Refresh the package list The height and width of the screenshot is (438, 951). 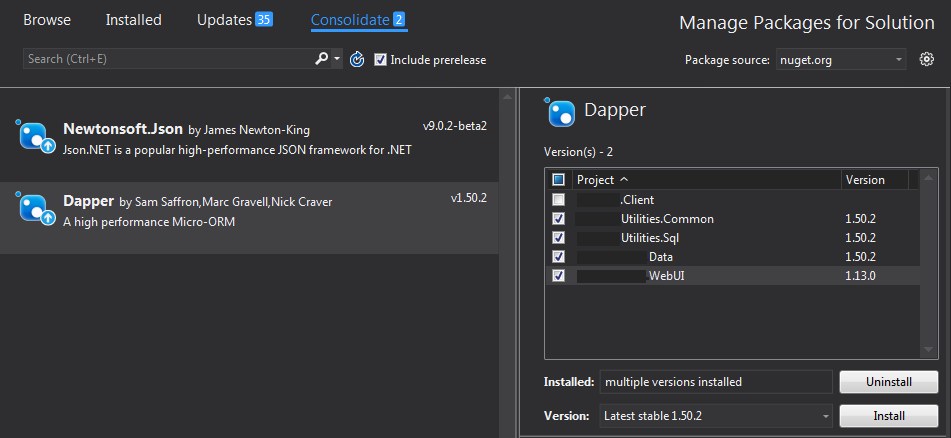(357, 59)
